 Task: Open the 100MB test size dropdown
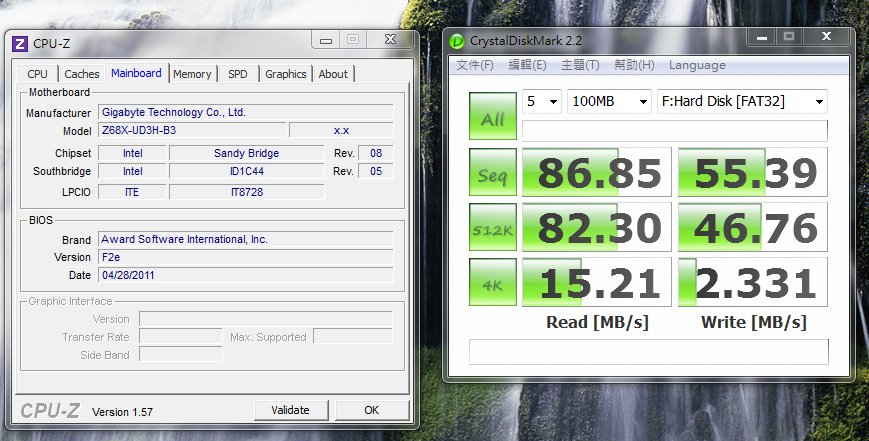coord(609,101)
